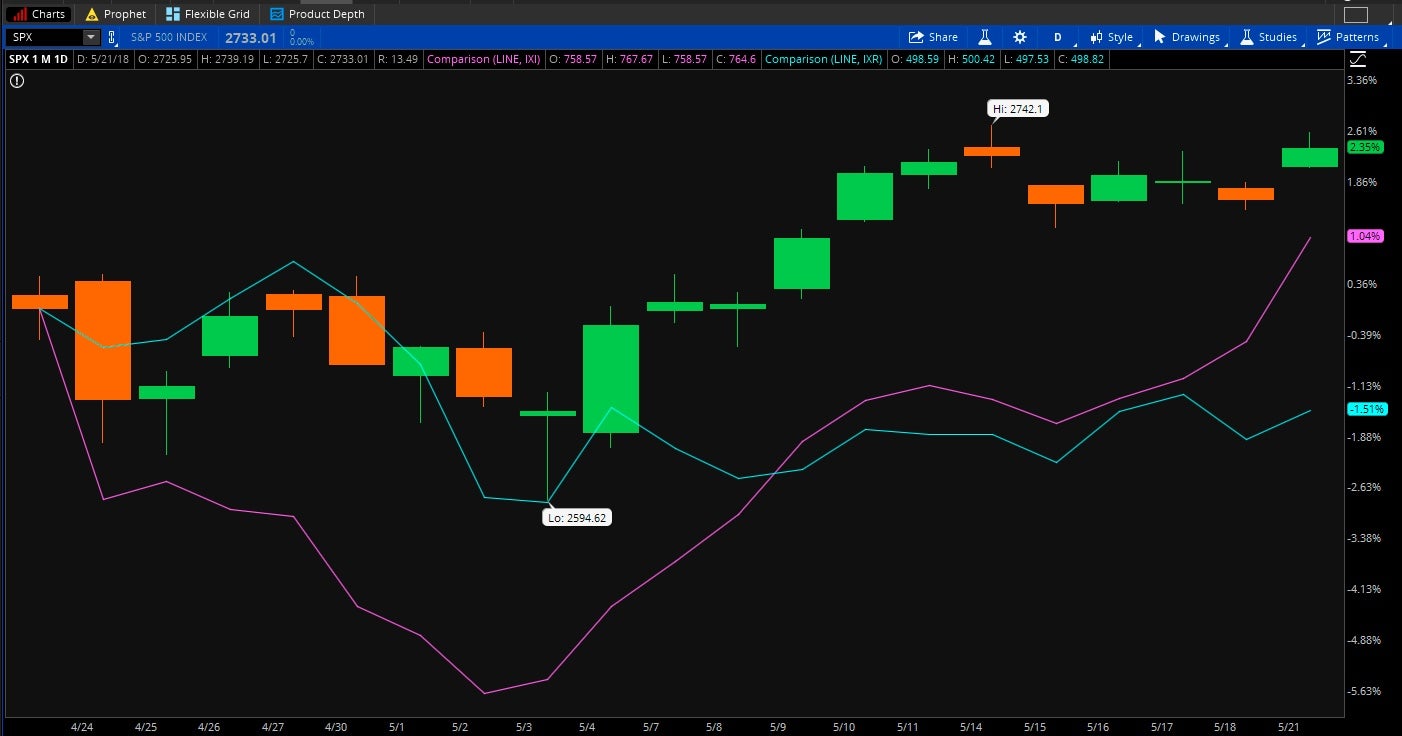Click the Comparison (LINE, IXI) label
The width and height of the screenshot is (1402, 736).
pos(483,59)
